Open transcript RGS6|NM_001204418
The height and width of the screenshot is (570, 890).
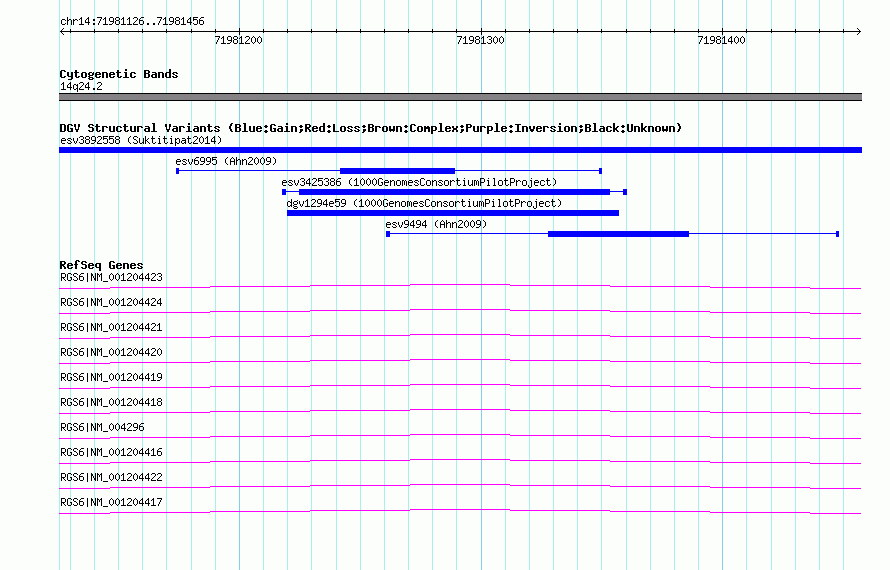(111, 403)
